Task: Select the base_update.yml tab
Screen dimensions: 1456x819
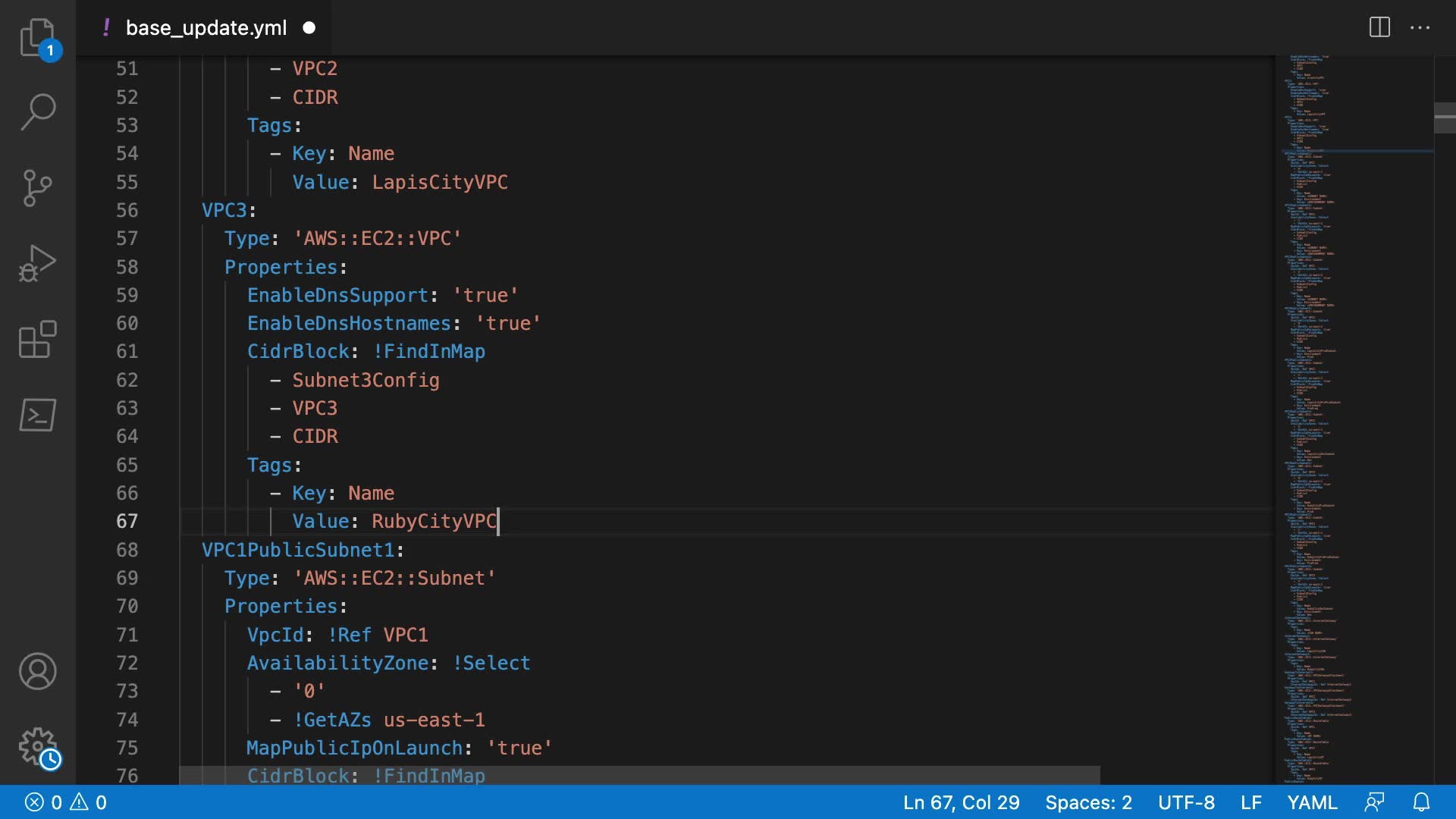Action: (x=206, y=28)
